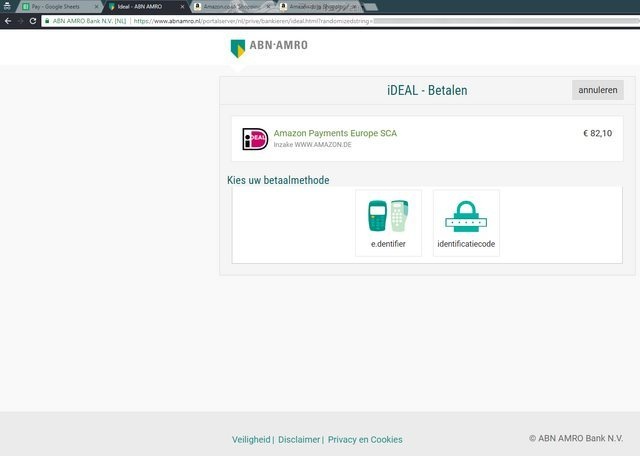Switch to Amazon.co.uk Shopping tab
This screenshot has height=456, width=640.
231,7
